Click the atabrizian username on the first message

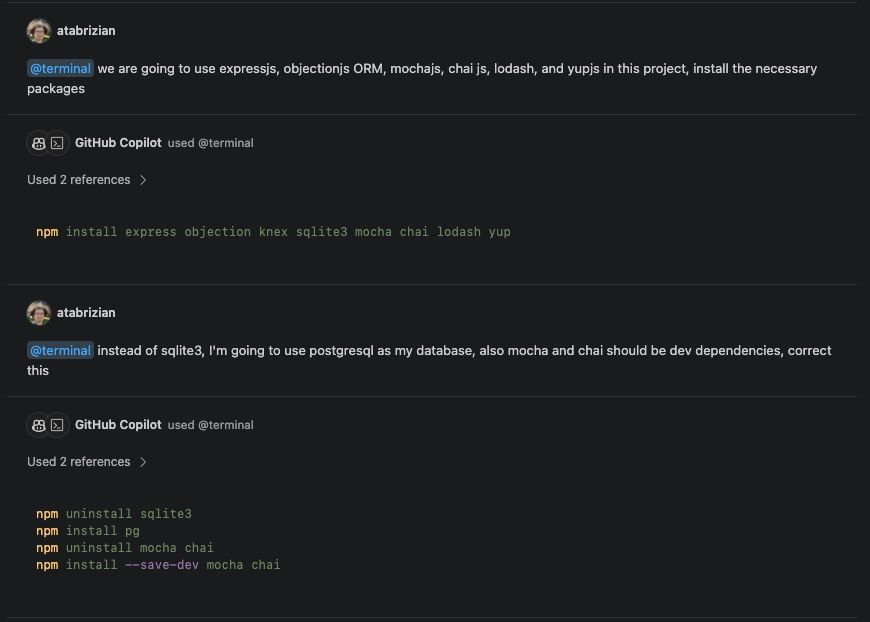point(86,30)
